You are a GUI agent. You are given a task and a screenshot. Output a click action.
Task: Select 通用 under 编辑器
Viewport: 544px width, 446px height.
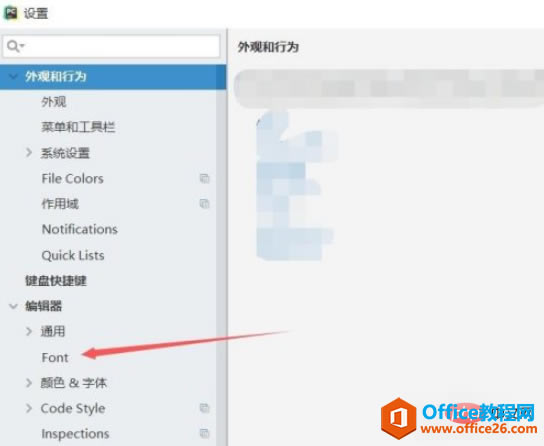(53, 332)
